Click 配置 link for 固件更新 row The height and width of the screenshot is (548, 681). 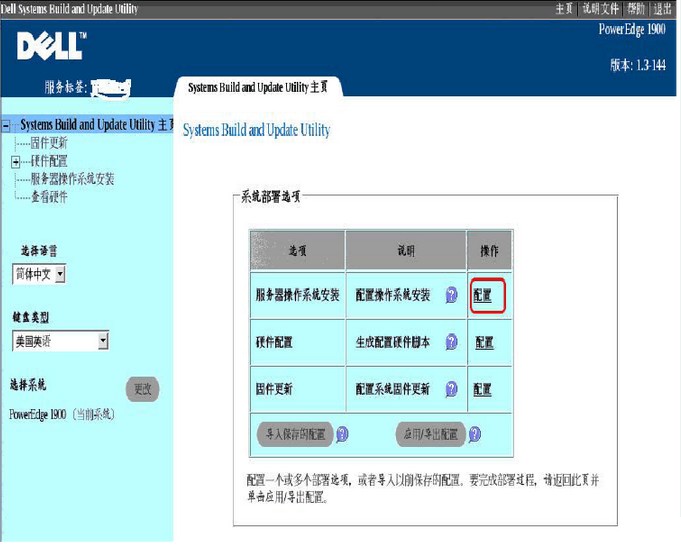[x=482, y=389]
